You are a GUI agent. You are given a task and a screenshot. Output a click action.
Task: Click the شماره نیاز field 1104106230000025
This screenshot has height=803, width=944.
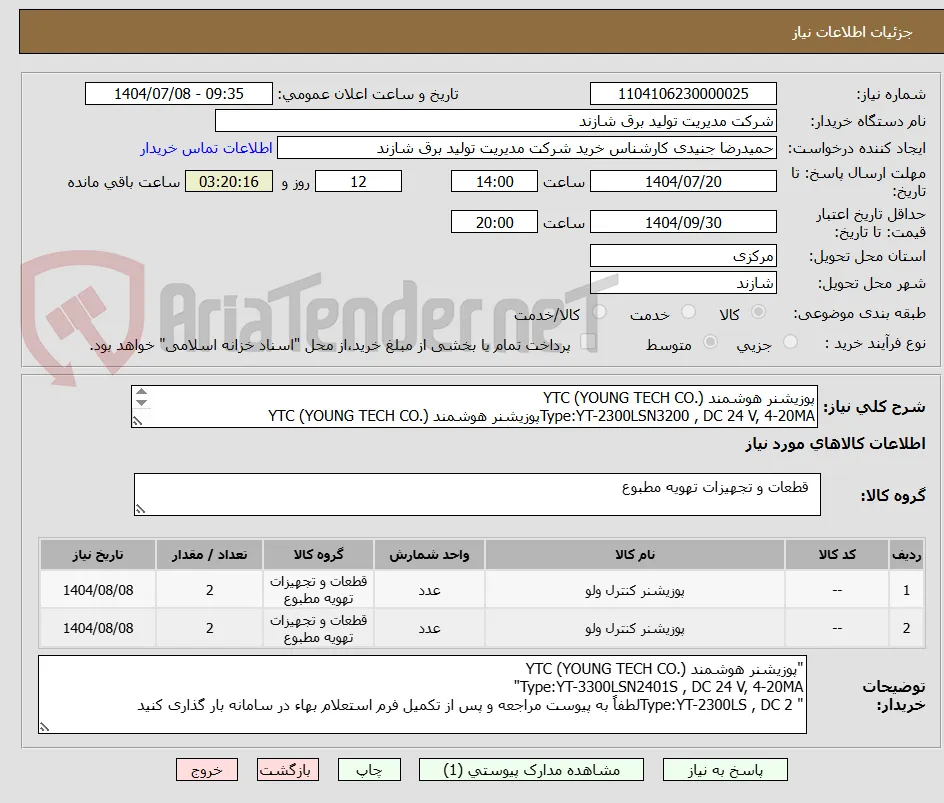(683, 94)
